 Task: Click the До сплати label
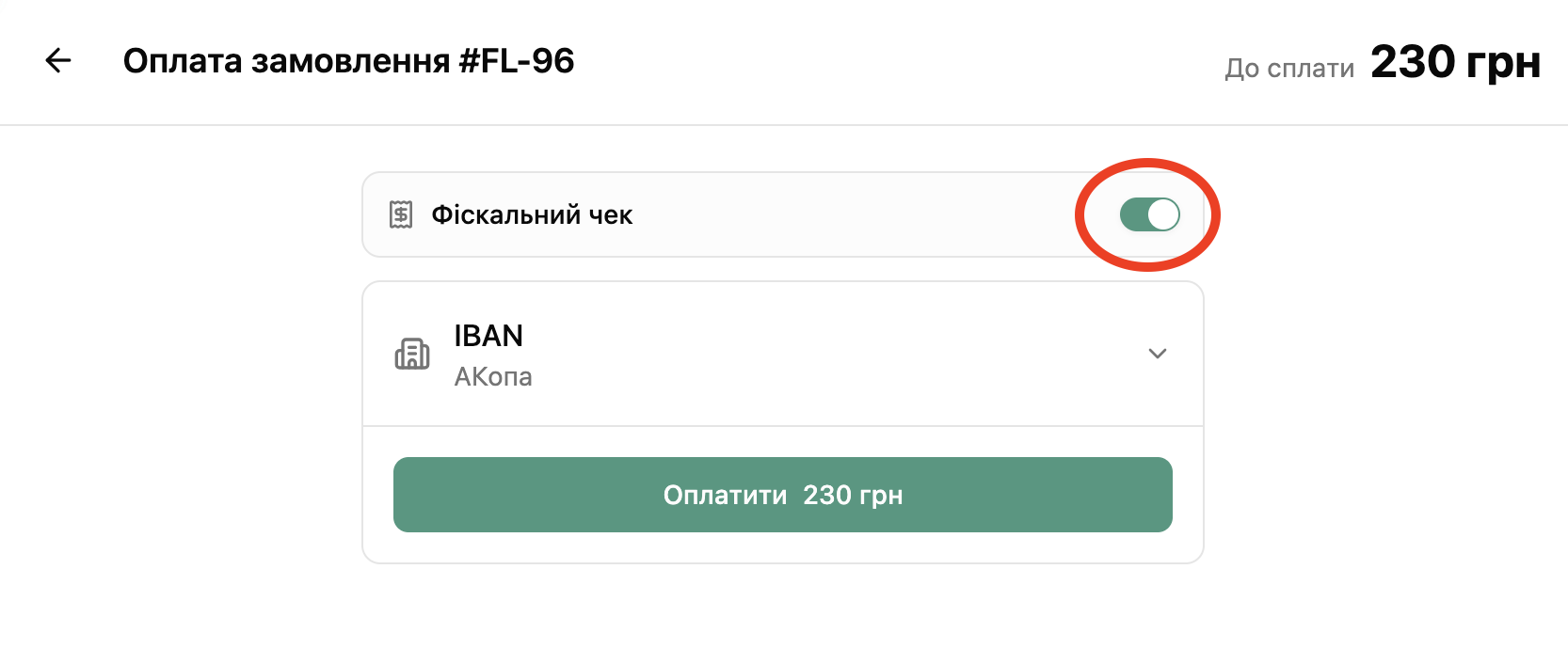pos(1288,69)
